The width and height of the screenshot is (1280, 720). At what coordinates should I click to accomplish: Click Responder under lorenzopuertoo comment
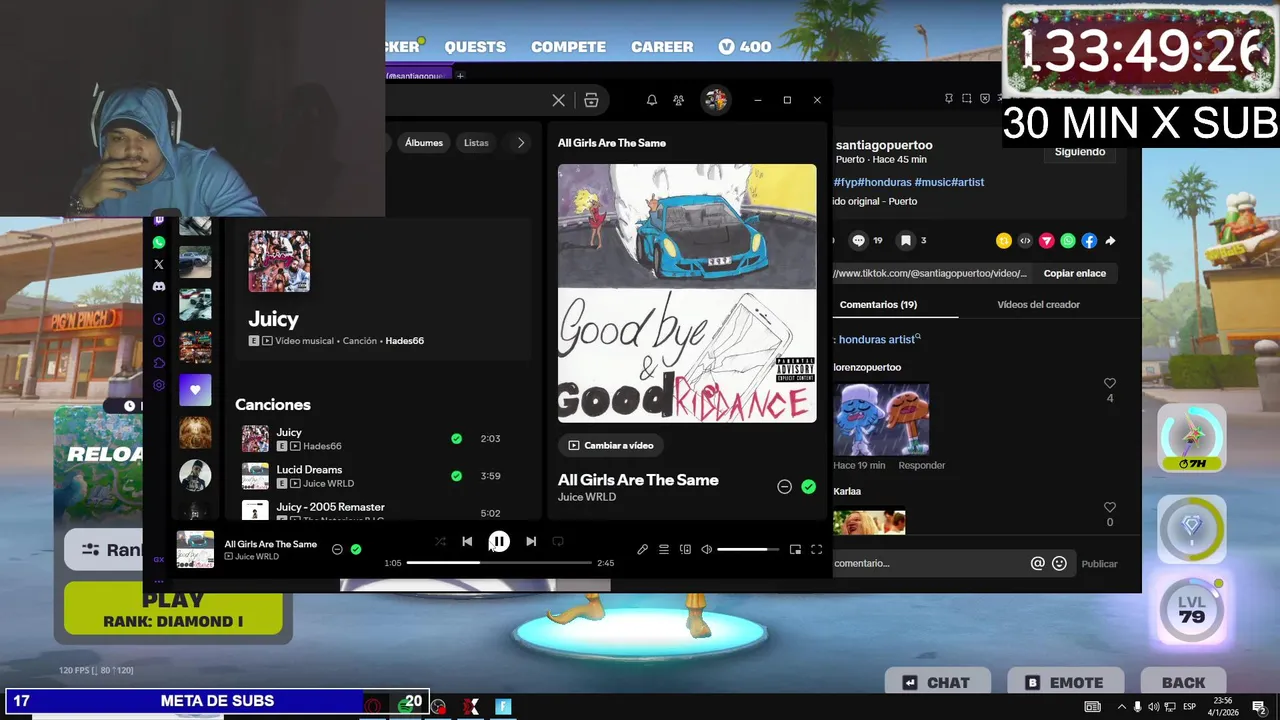pos(921,465)
